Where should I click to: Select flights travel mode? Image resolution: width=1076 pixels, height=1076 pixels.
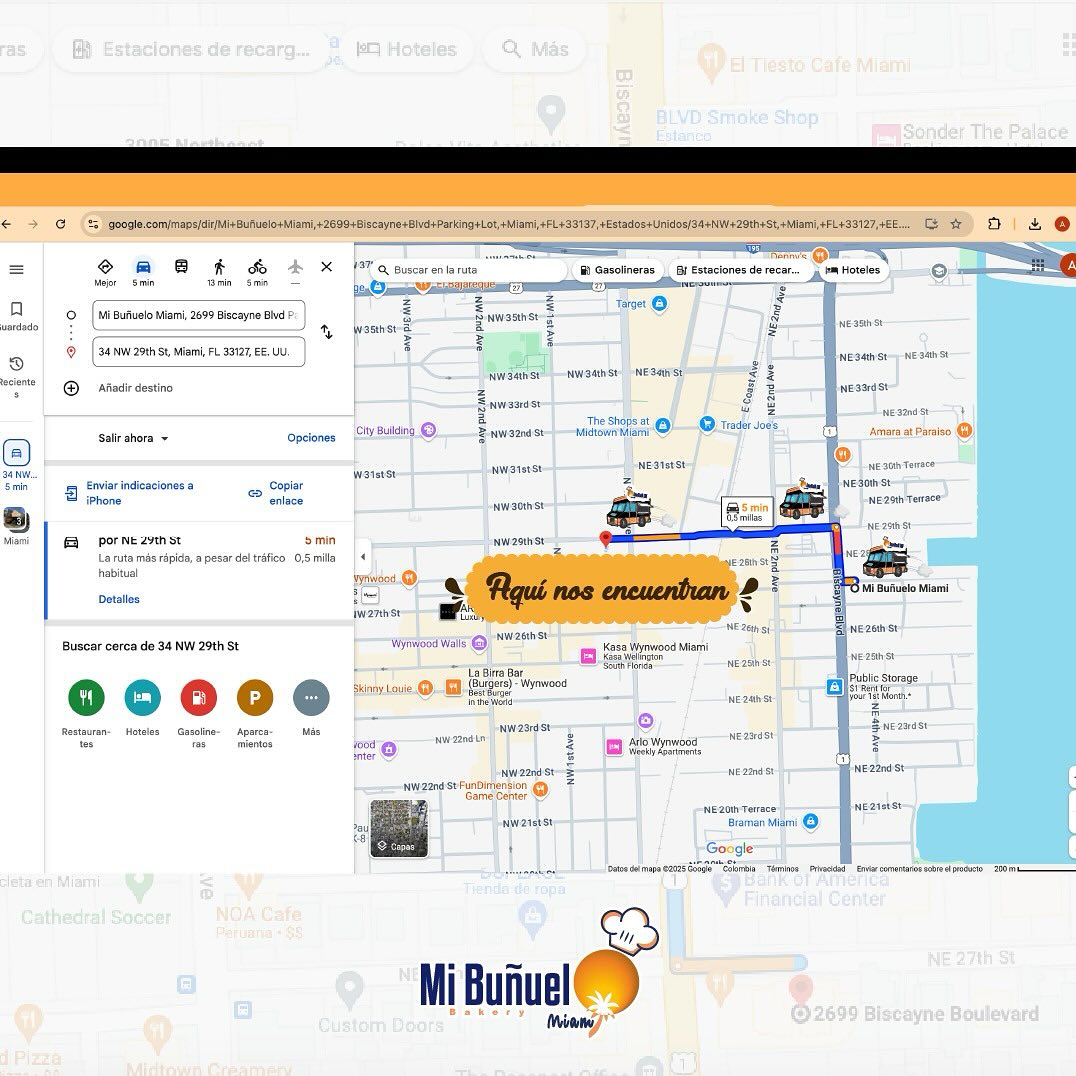pos(295,271)
